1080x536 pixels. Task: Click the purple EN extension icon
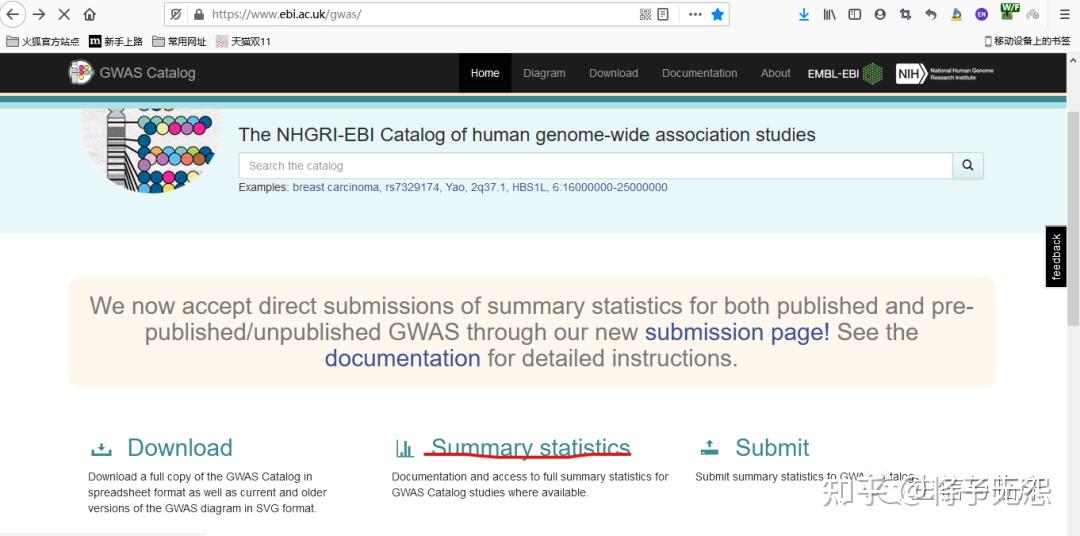pyautogui.click(x=982, y=14)
